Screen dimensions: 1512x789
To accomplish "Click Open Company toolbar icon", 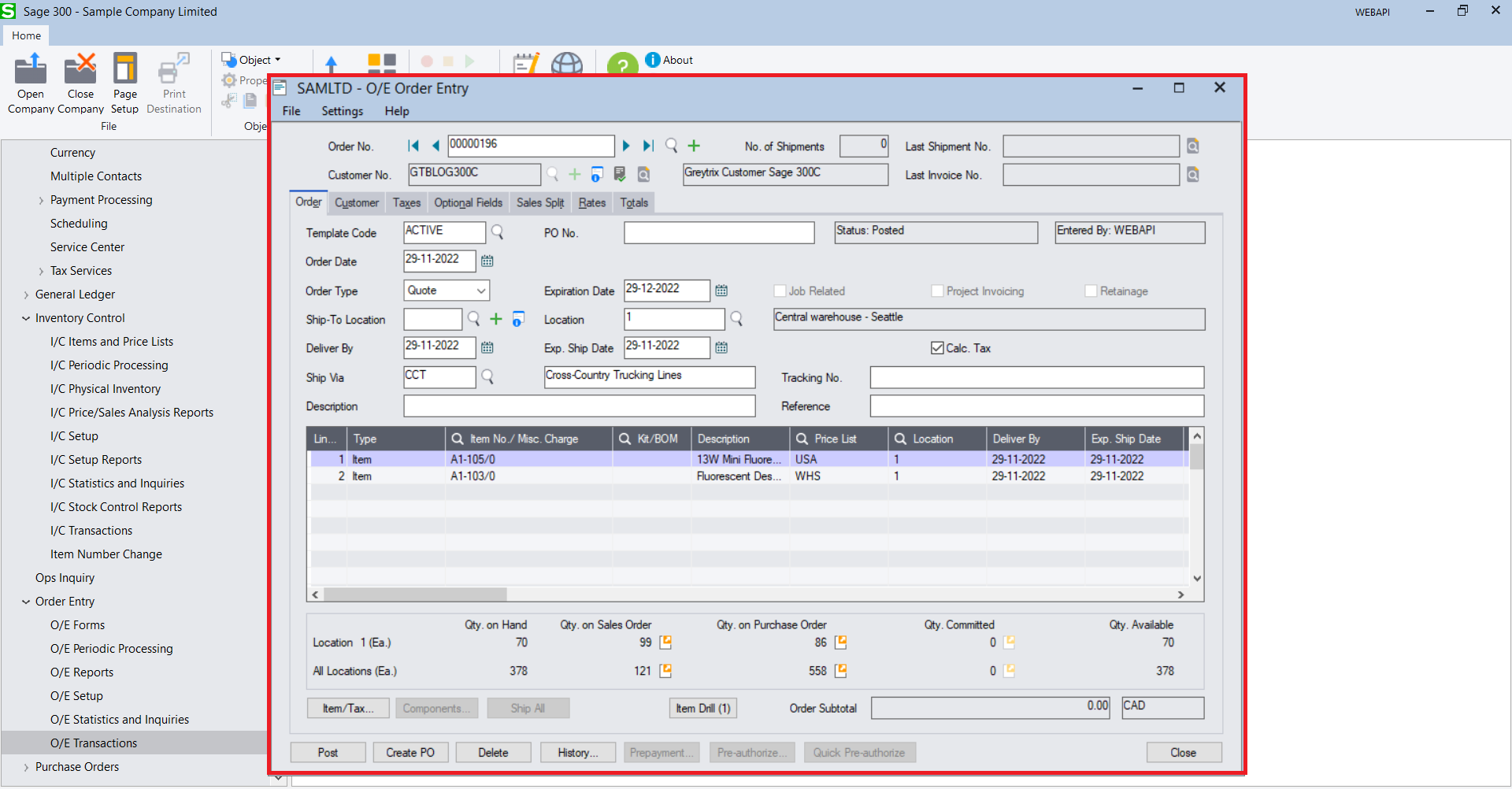I will (31, 83).
